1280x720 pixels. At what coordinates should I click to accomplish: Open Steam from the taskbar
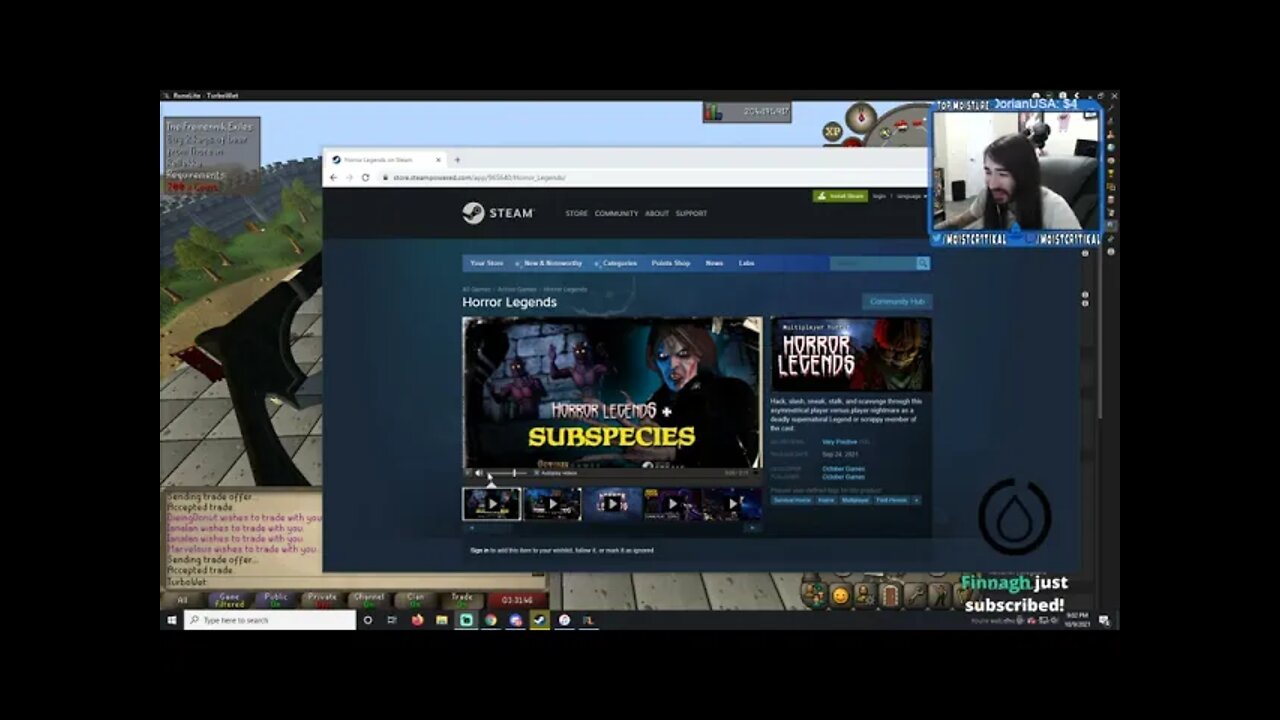539,620
